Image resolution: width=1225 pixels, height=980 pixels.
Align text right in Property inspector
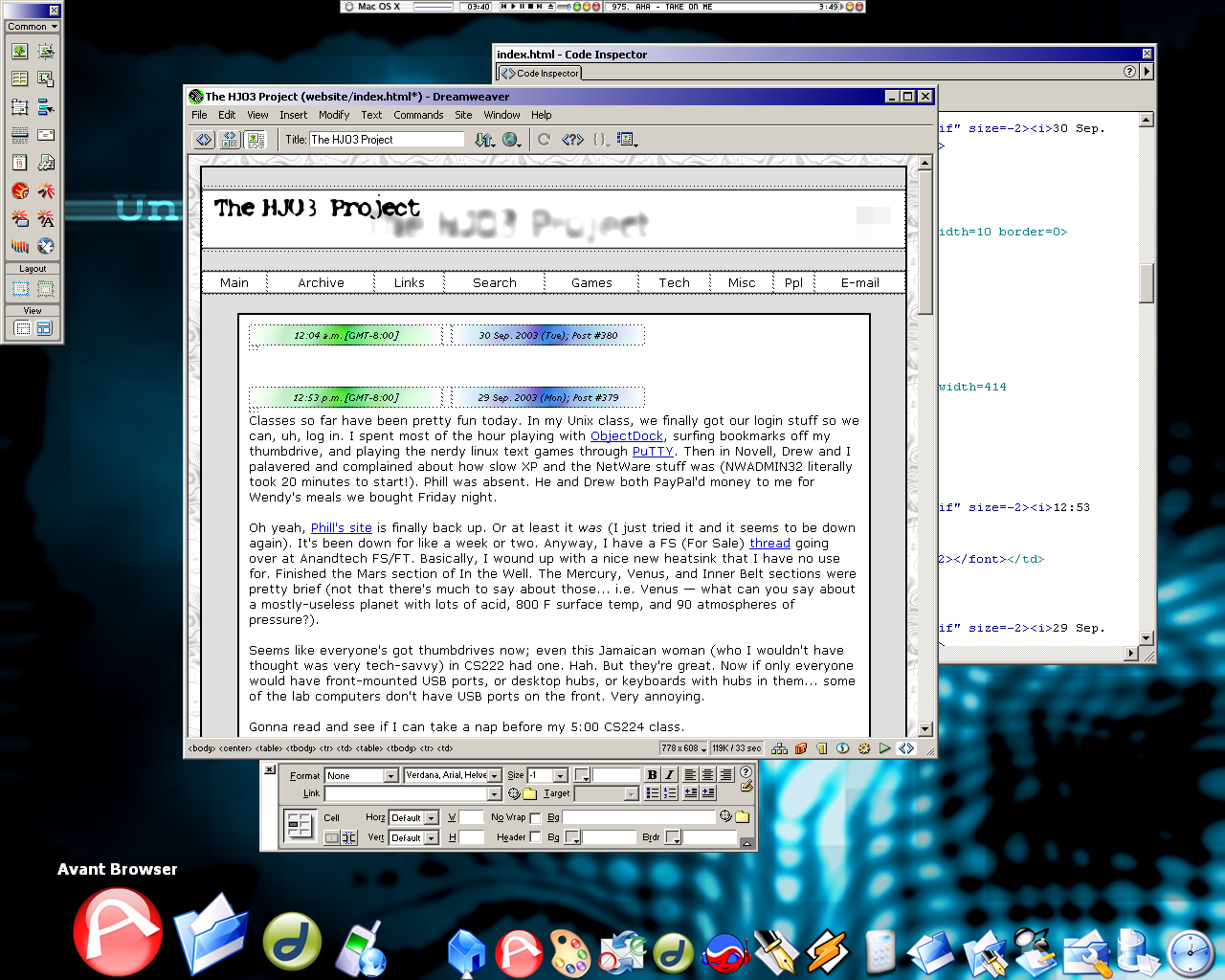[725, 775]
